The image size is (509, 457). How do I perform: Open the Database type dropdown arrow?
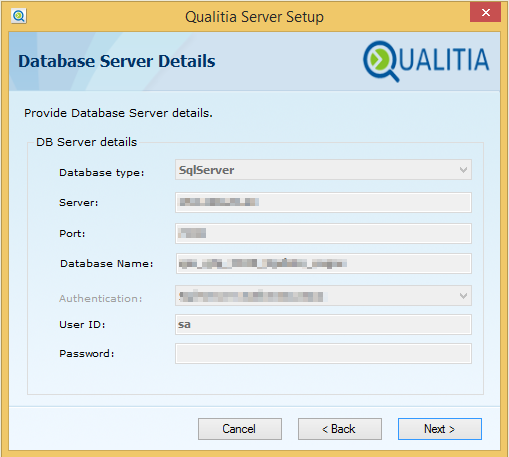[x=463, y=170]
